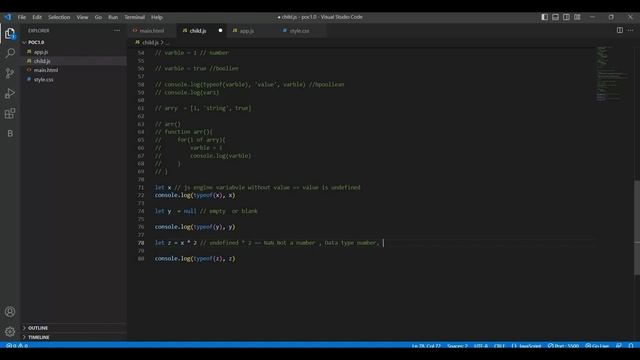This screenshot has width=640, height=360.
Task: Open app.js in the Explorer tree
Action: click(73, 52)
